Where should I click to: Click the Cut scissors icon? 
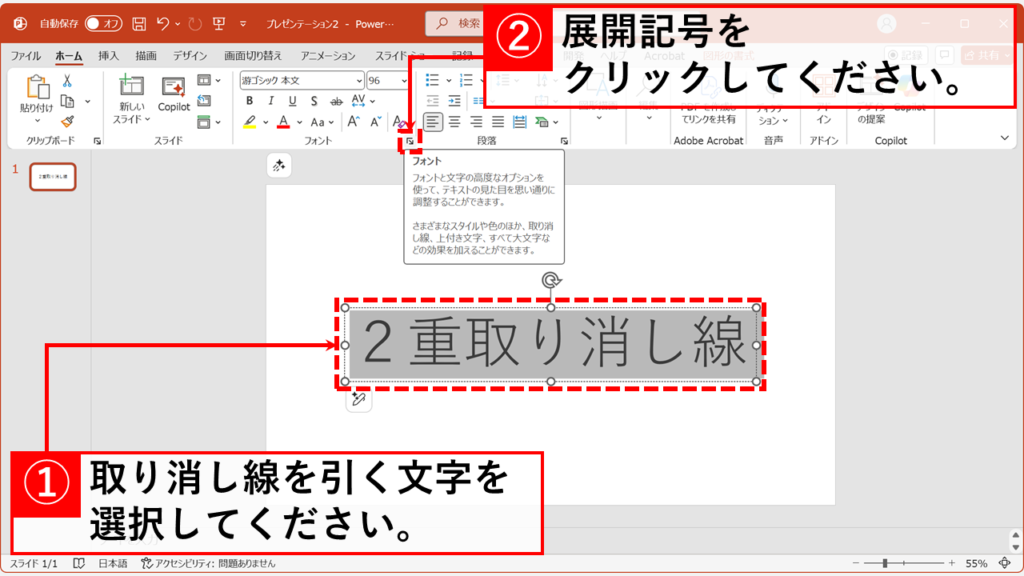67,81
